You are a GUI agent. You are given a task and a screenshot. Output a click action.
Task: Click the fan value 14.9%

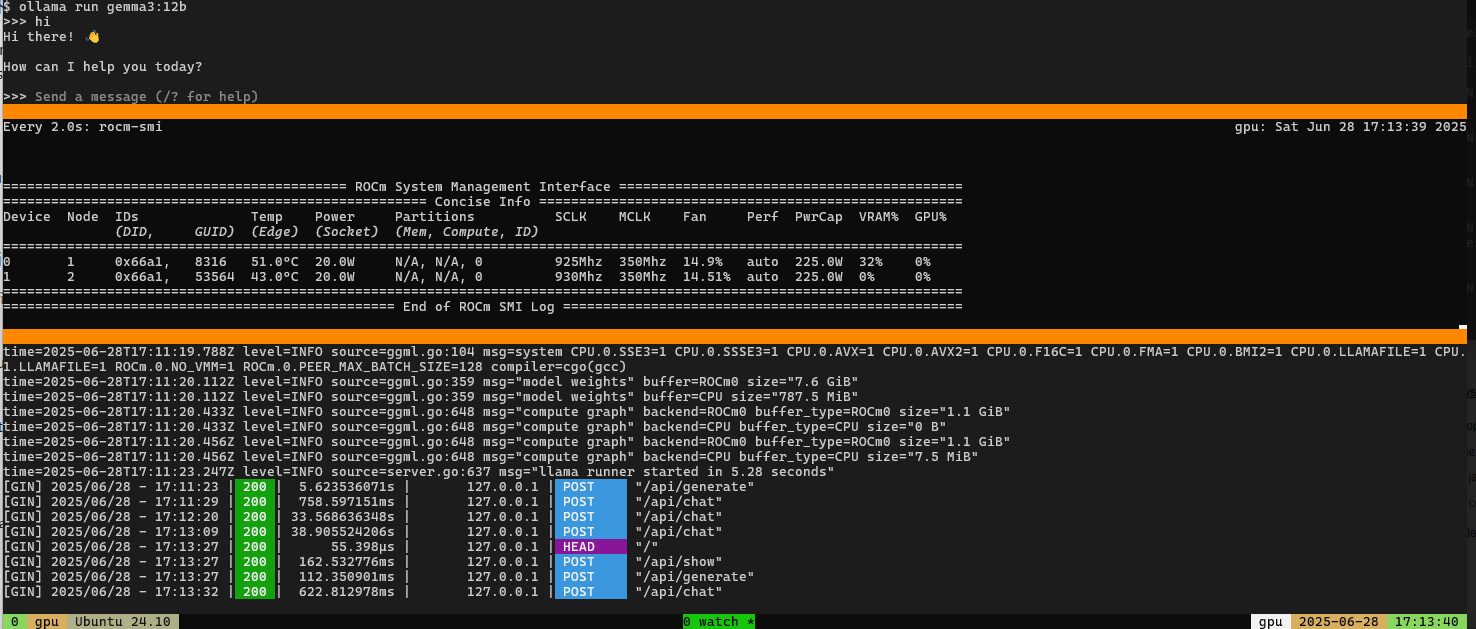click(x=703, y=262)
